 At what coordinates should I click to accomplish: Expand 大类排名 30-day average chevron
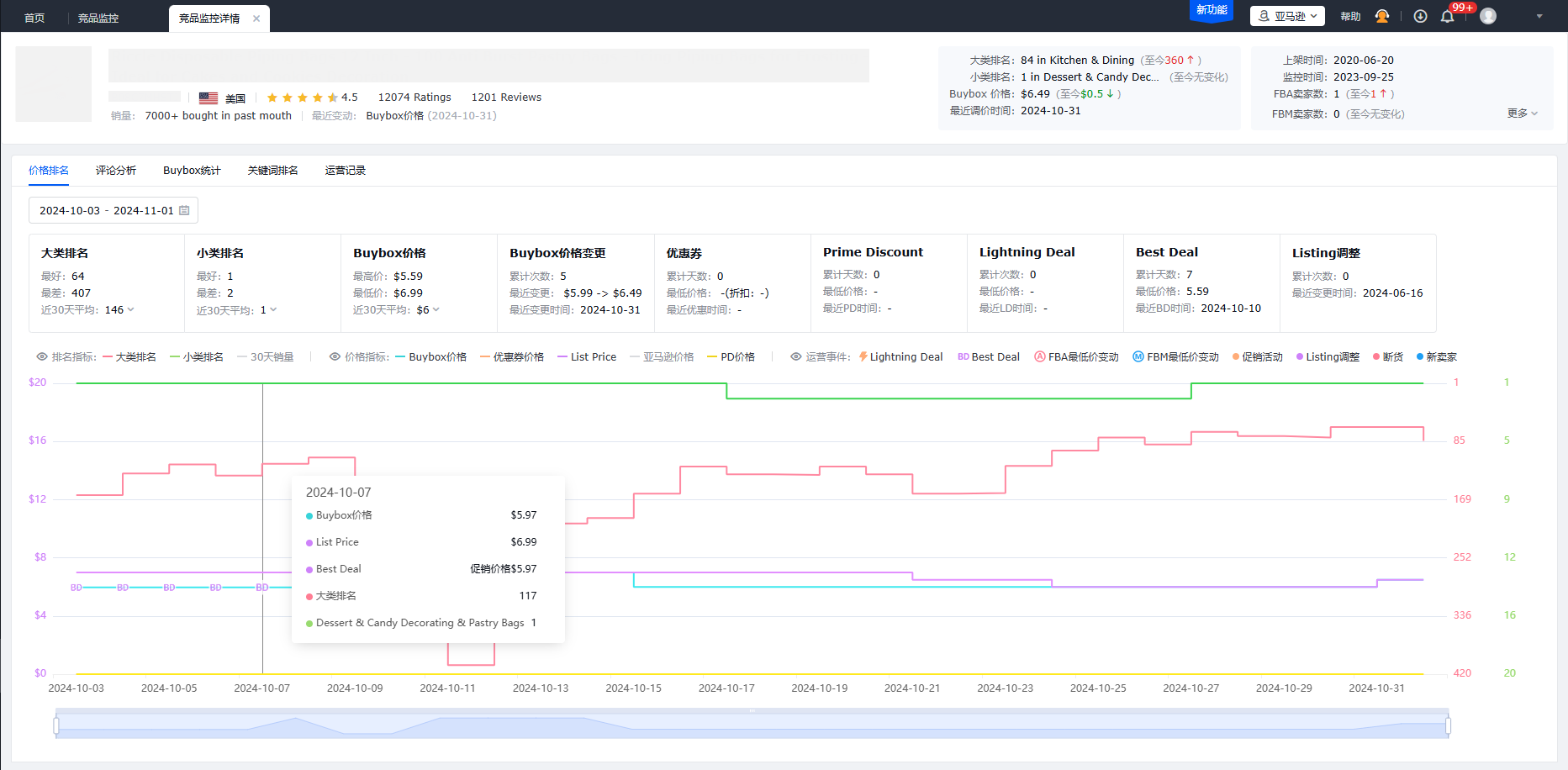pos(130,309)
